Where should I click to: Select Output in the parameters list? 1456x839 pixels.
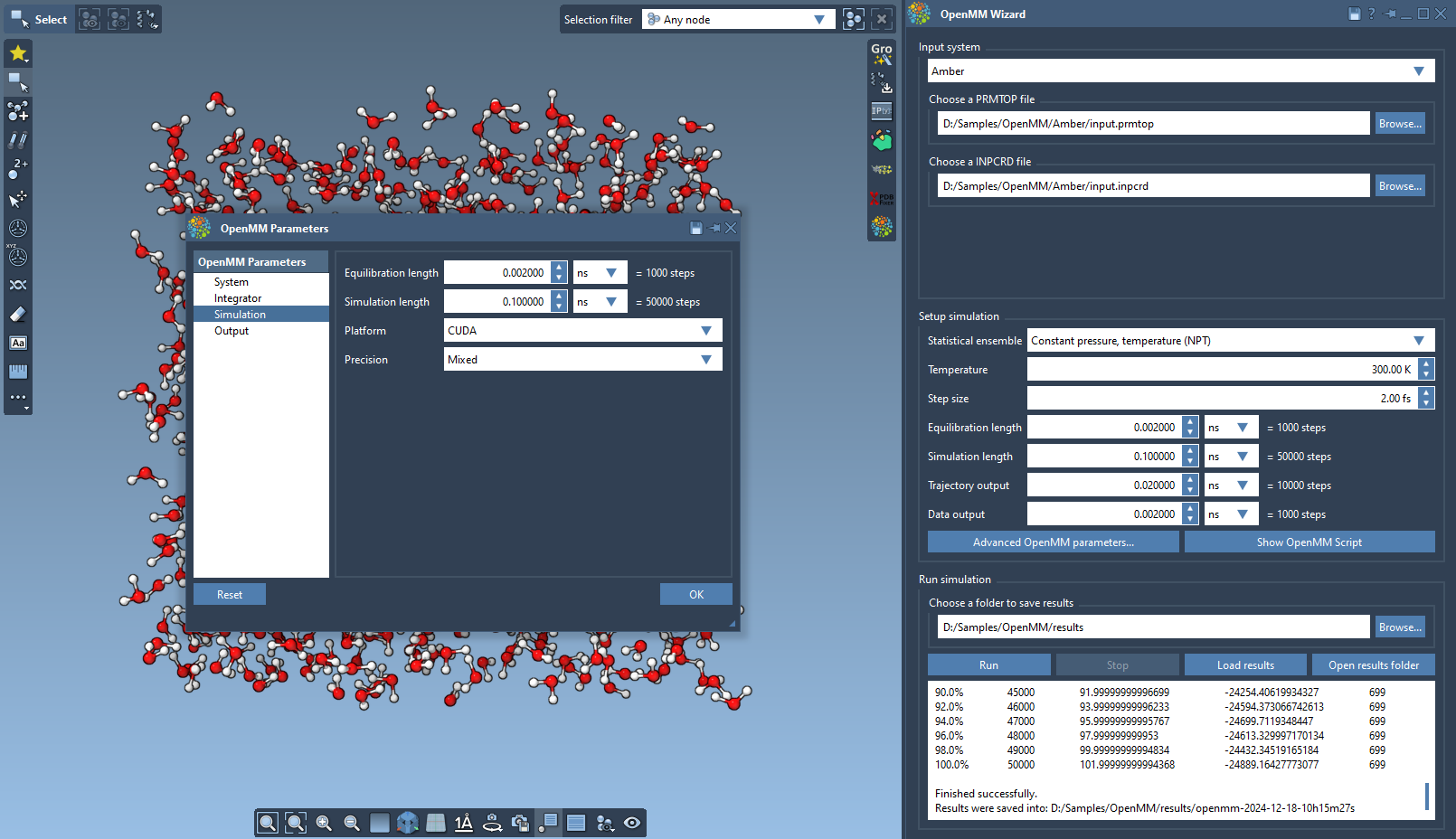click(x=232, y=331)
